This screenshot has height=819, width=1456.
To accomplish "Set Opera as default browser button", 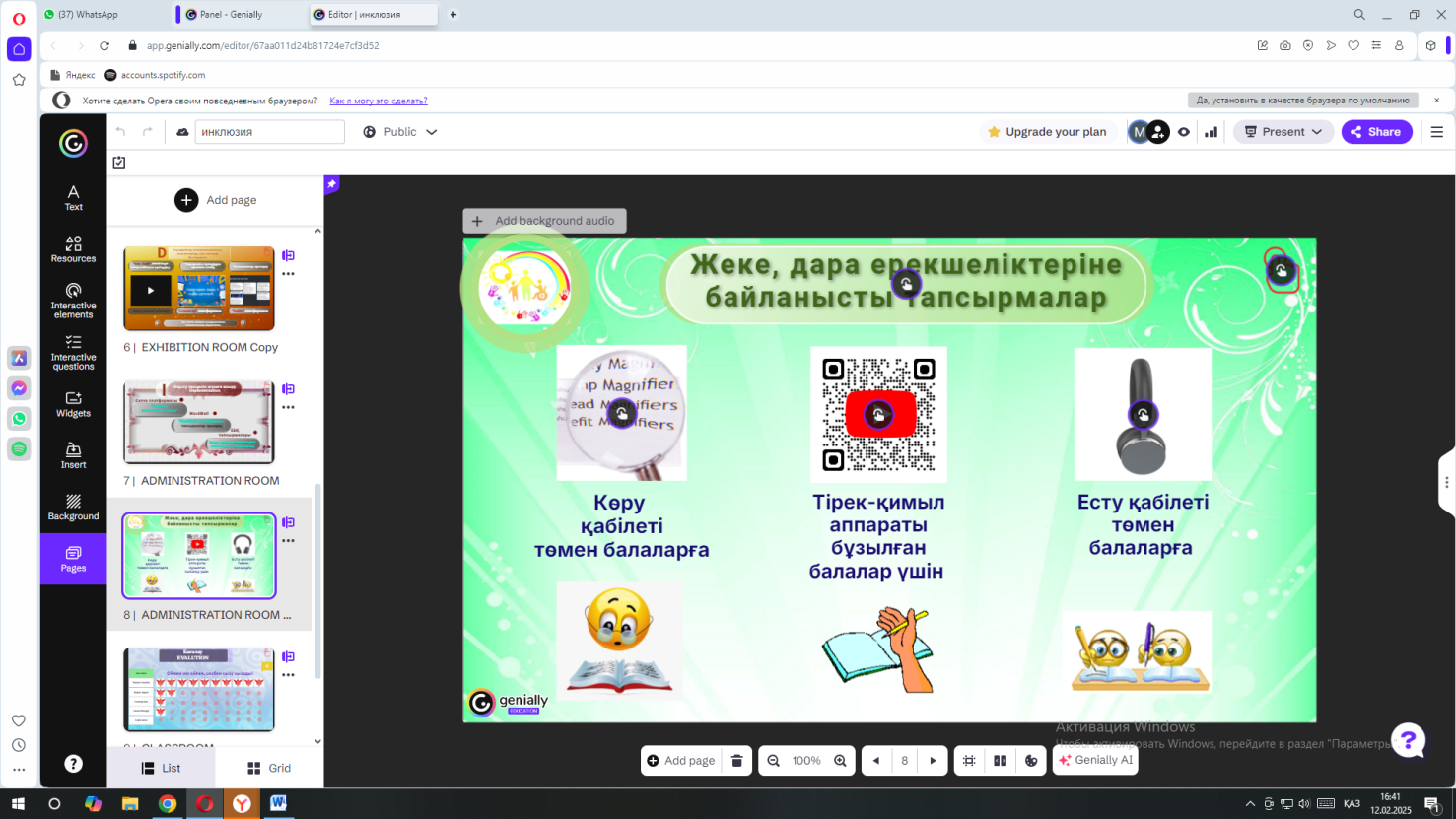I will click(x=1302, y=101).
